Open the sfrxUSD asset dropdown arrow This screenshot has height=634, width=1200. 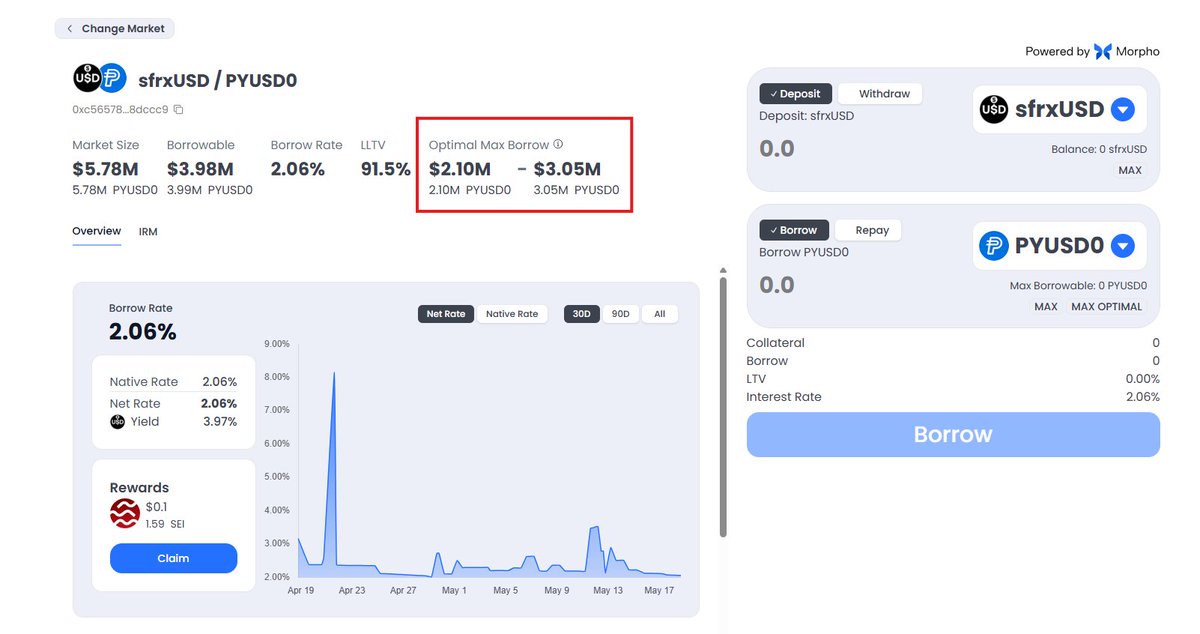click(x=1123, y=109)
